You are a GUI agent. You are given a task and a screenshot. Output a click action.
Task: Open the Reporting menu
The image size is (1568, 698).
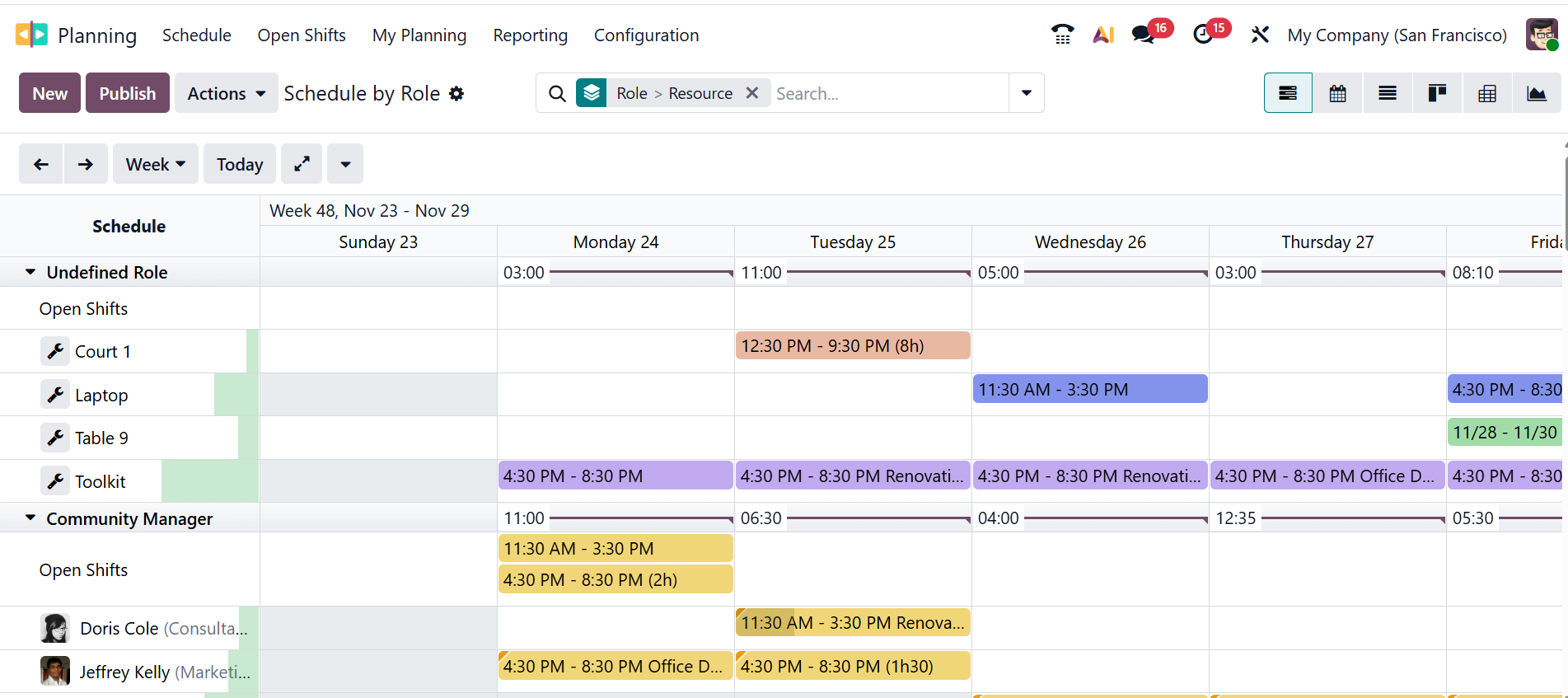pyautogui.click(x=530, y=35)
